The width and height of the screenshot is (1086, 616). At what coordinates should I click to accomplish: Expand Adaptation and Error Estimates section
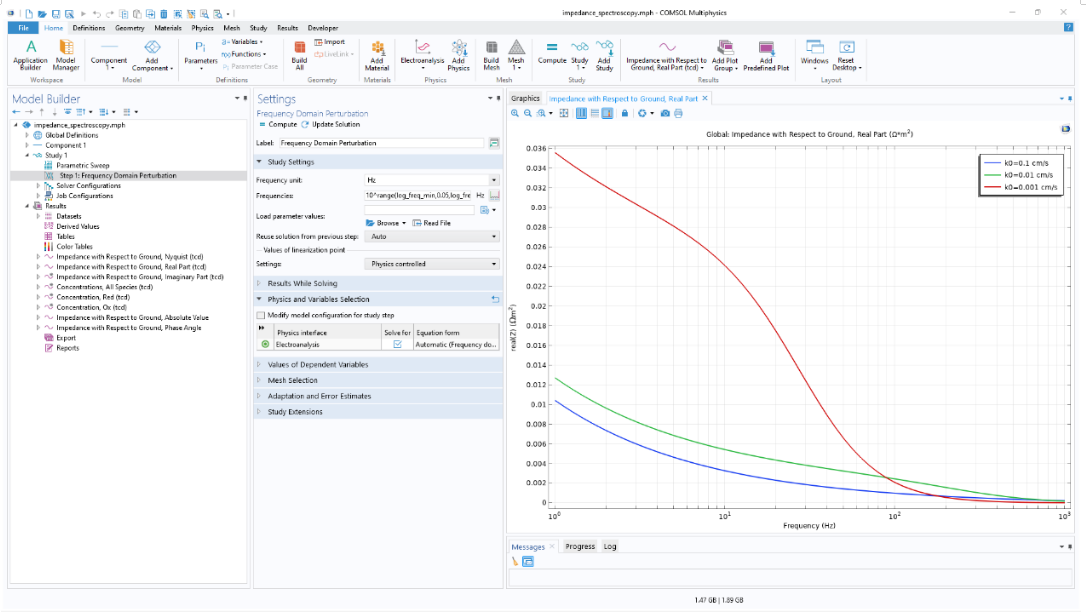tap(259, 396)
